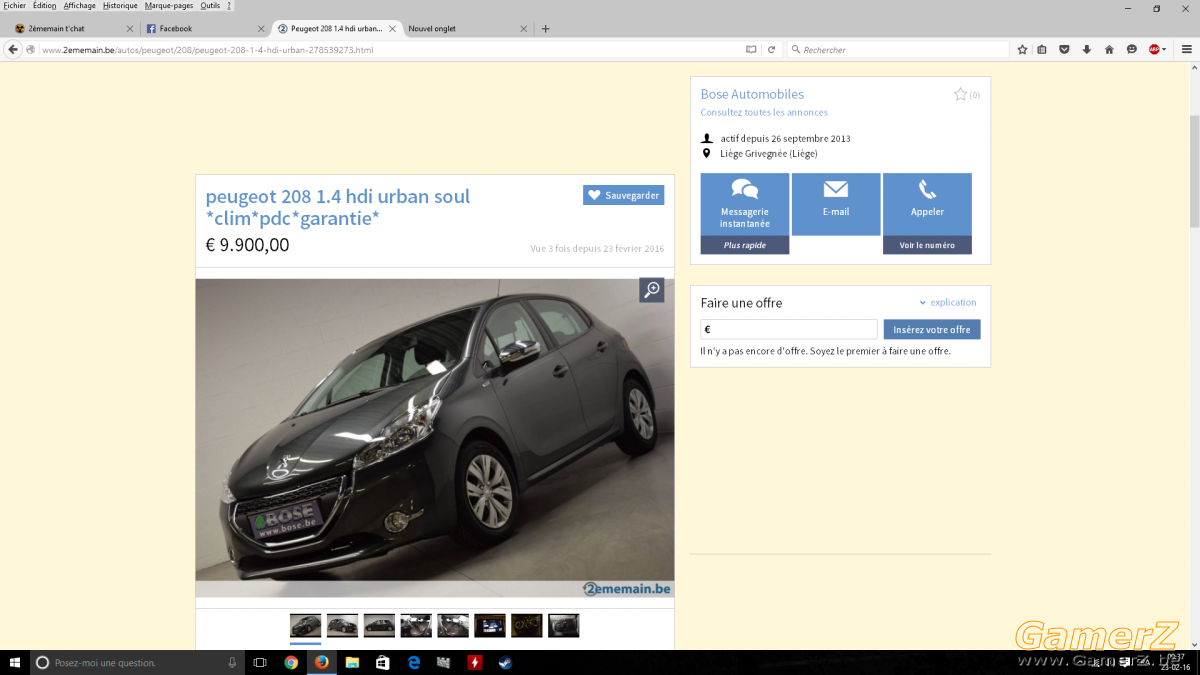Screen dimensions: 1200x675
Task: Select the fourth car thumbnail
Action: click(x=416, y=626)
